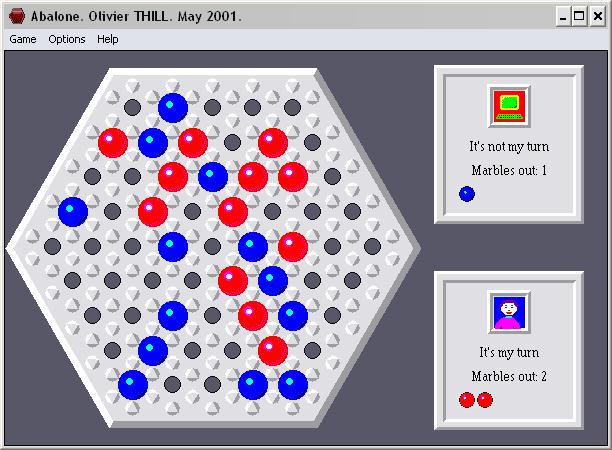Select the middle blue marble in the bottom row
The height and width of the screenshot is (450, 612).
pos(253,385)
